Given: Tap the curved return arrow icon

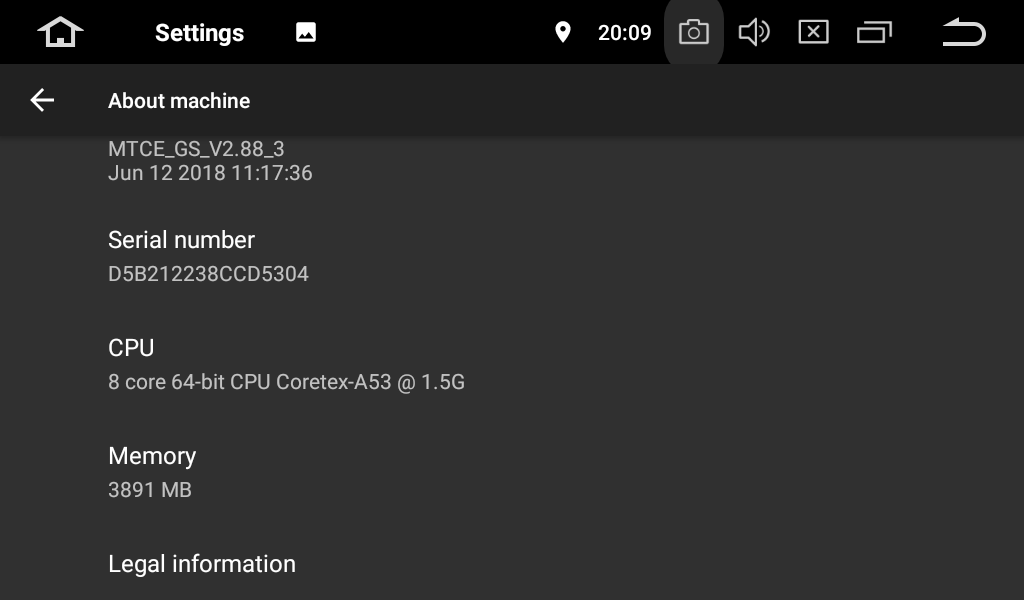Looking at the screenshot, I should click(x=964, y=32).
